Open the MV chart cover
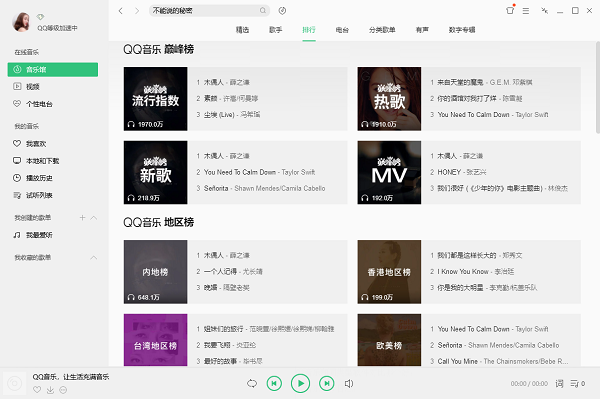This screenshot has height=399, width=600. [389, 173]
